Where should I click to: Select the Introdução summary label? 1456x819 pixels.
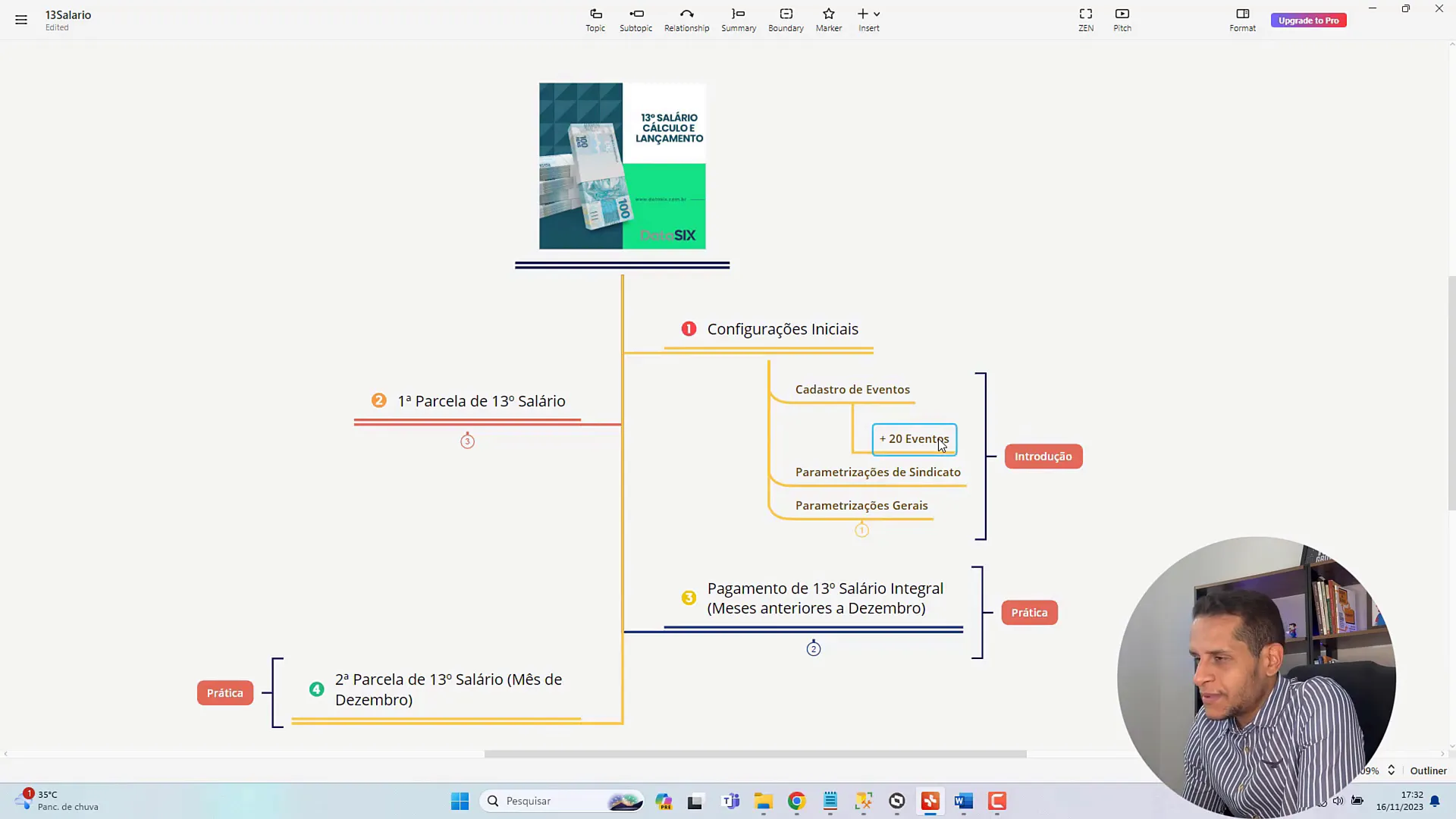click(1043, 457)
